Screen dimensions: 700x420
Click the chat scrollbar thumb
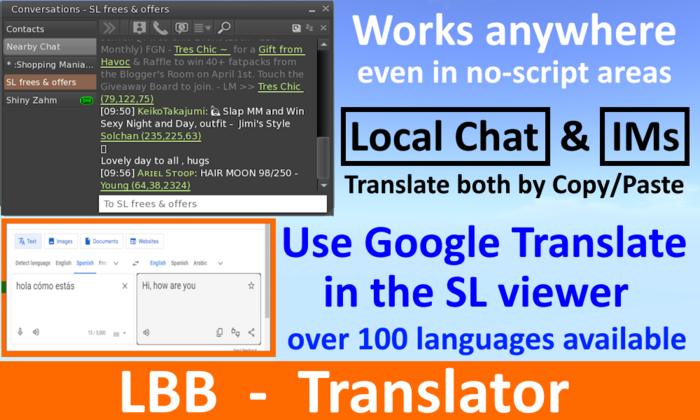(324, 158)
